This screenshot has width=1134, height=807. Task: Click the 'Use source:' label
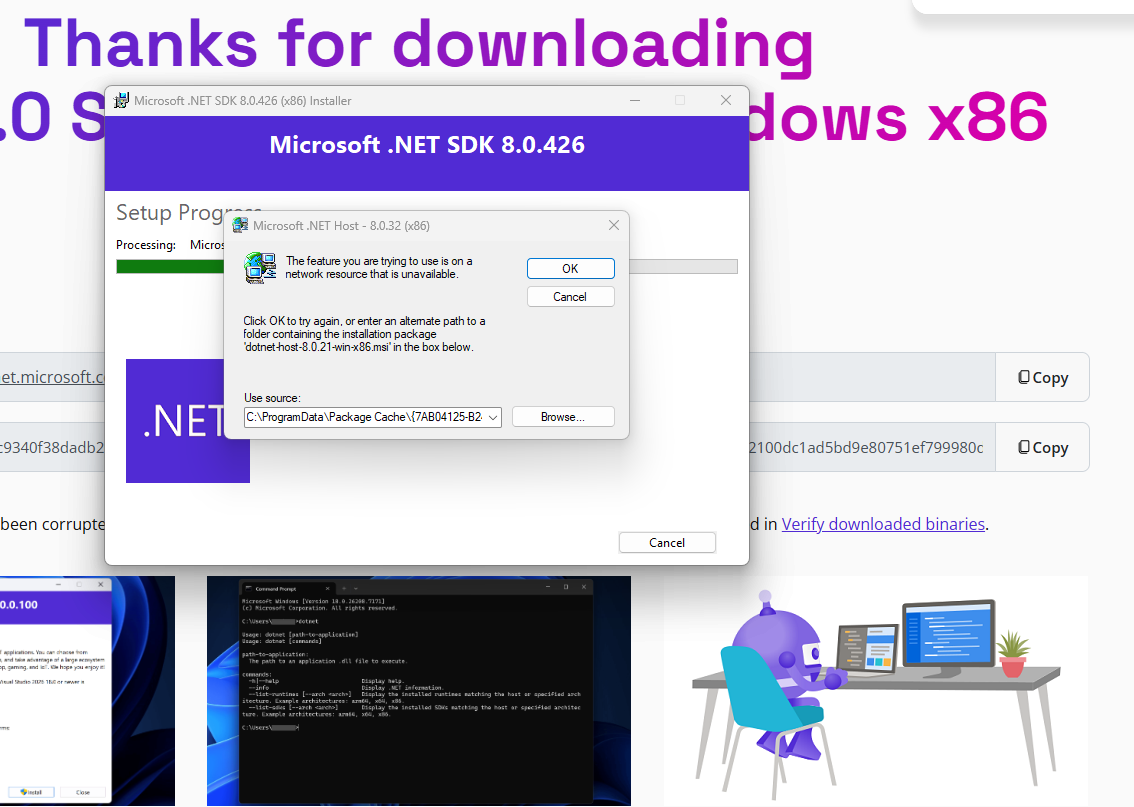pos(272,398)
